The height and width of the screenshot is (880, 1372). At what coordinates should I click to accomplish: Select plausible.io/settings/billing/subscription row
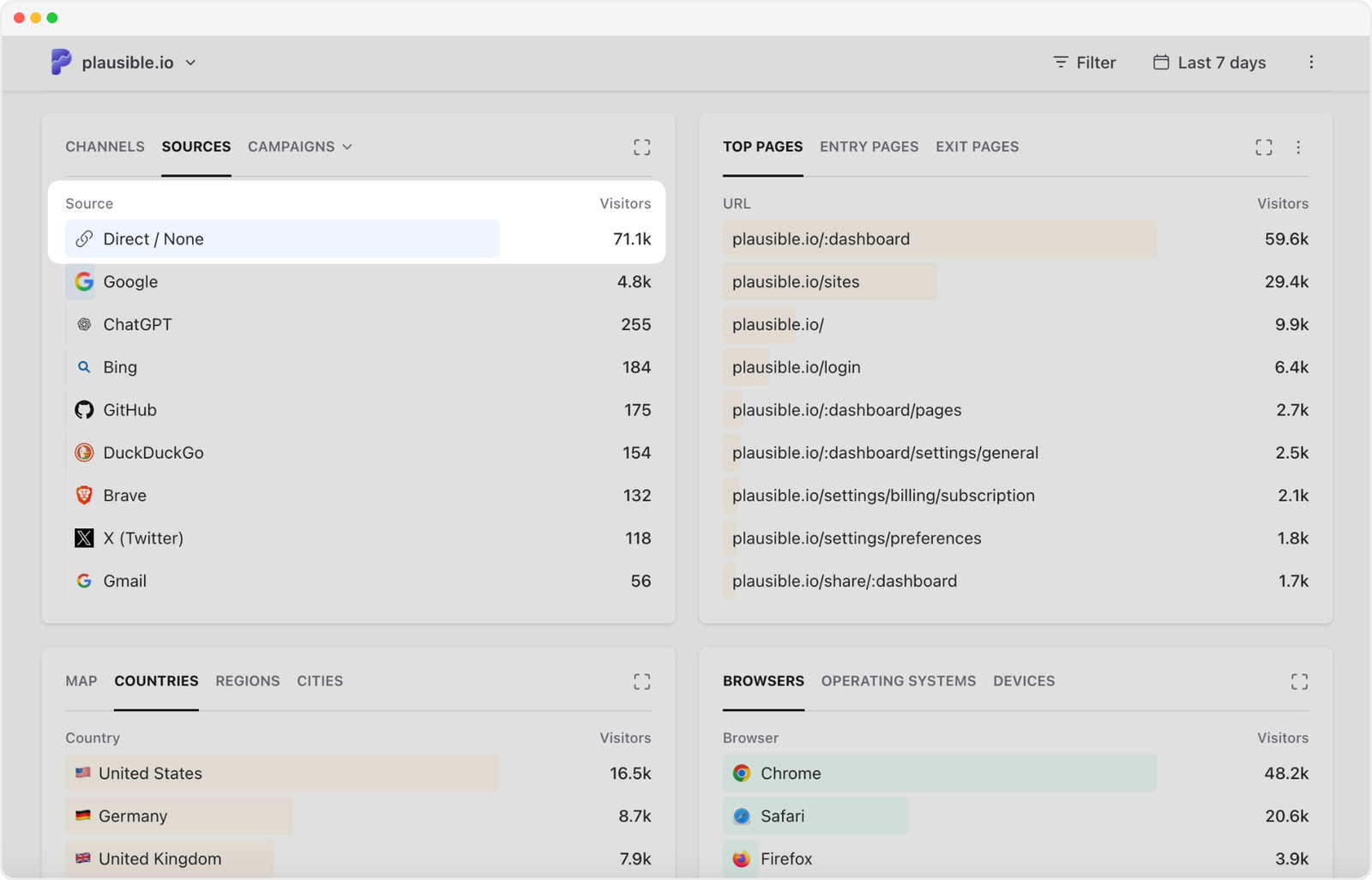(x=1015, y=496)
